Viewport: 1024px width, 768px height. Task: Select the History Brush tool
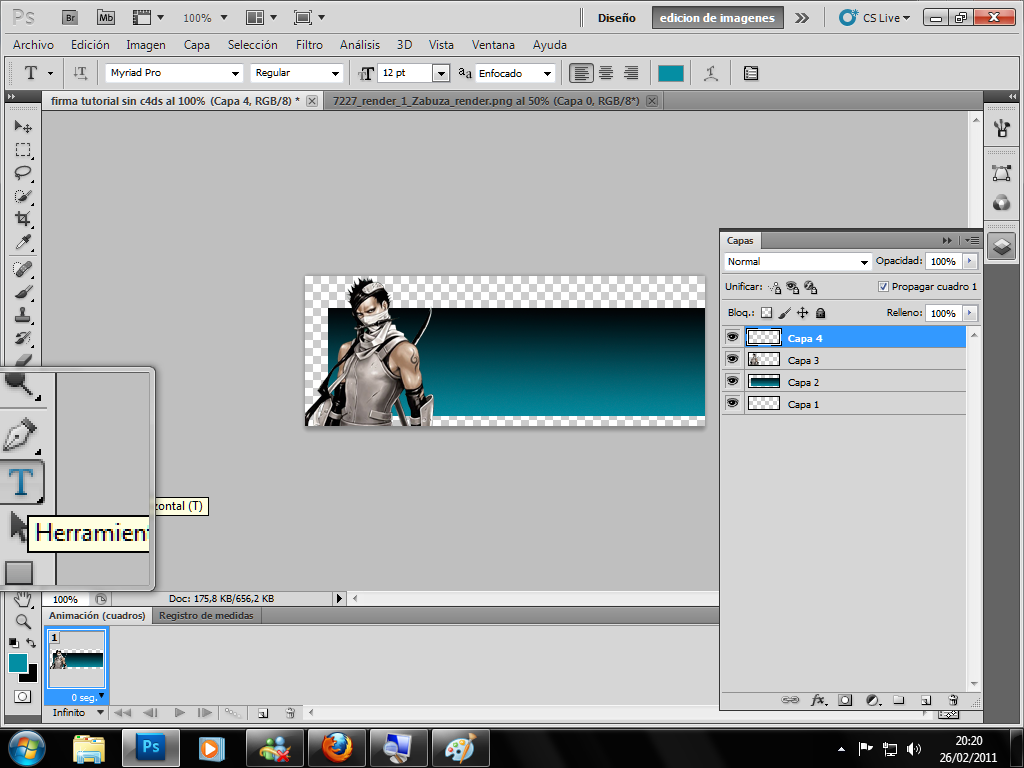coord(23,338)
